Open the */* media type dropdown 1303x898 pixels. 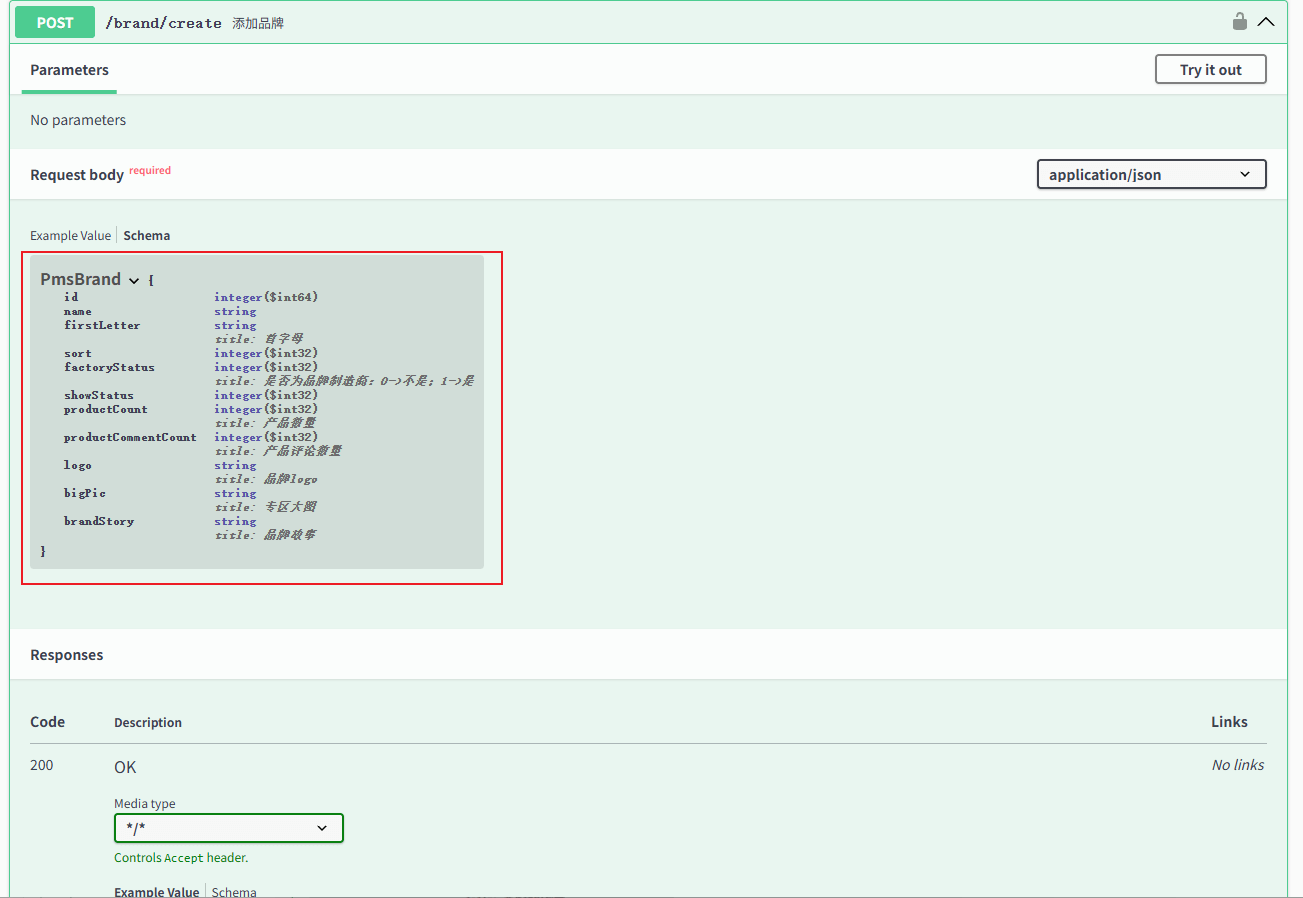[228, 828]
